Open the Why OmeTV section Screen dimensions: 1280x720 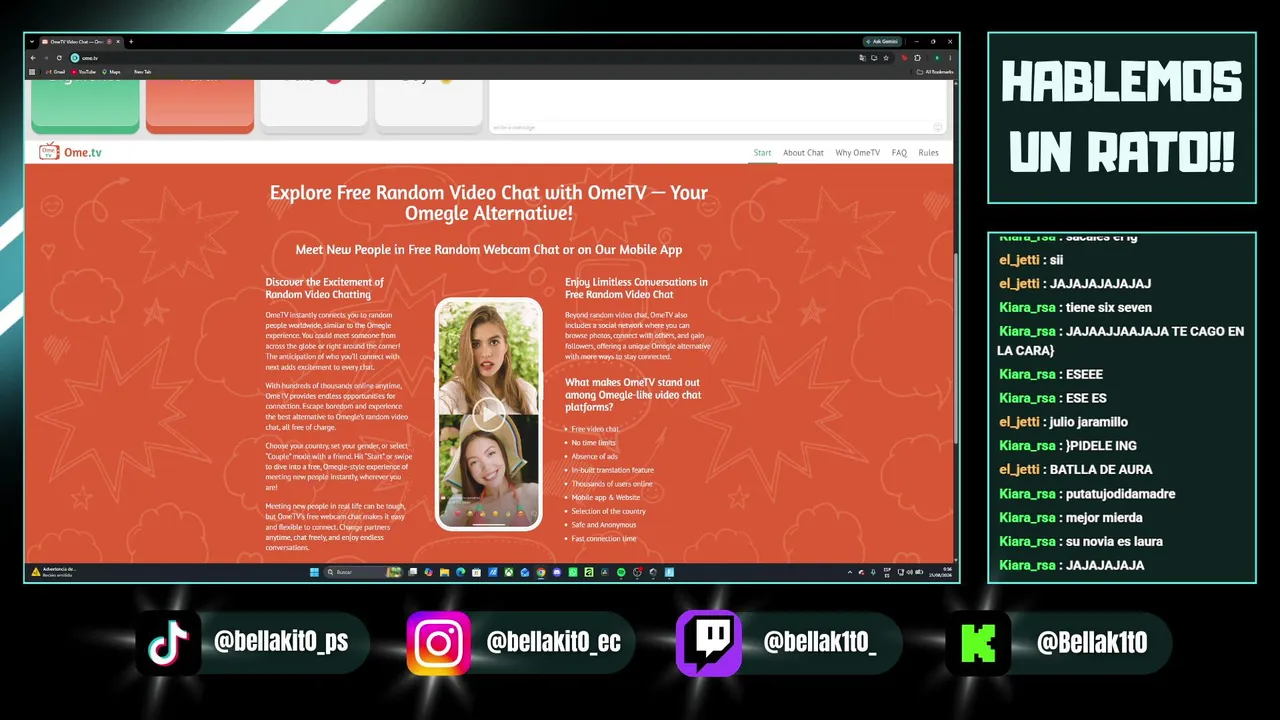(858, 153)
